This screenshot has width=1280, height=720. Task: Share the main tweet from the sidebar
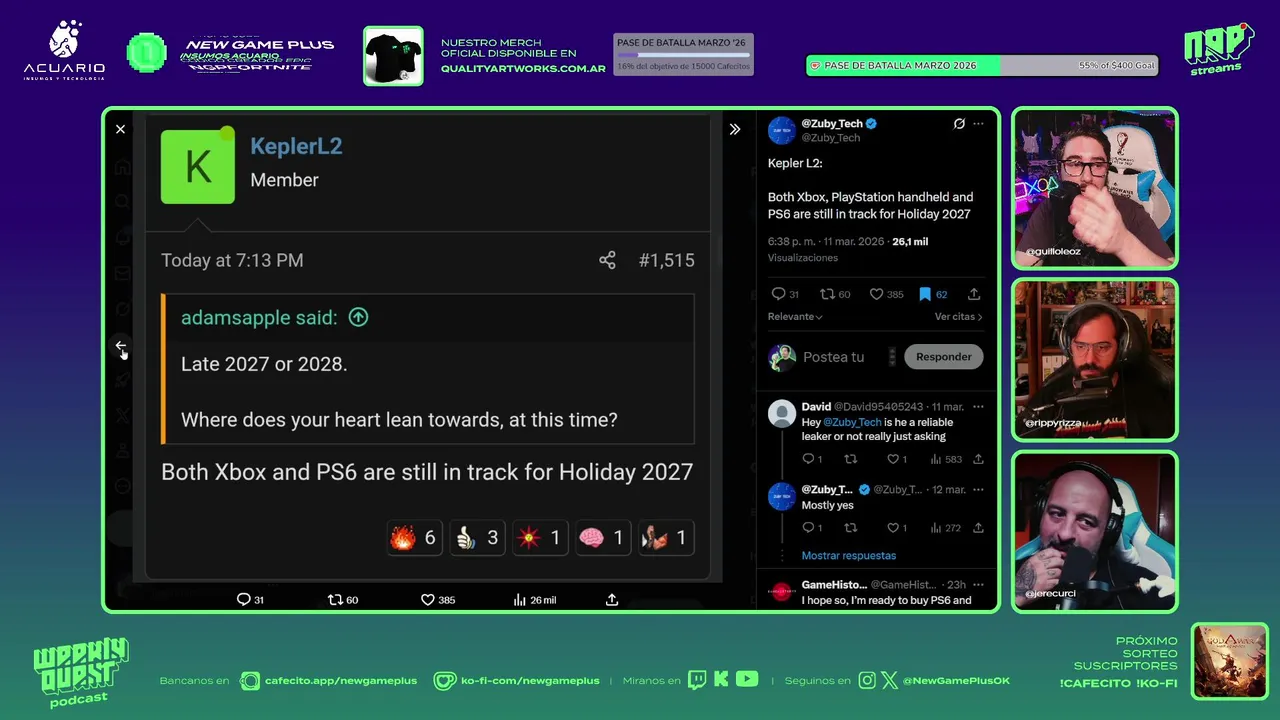tap(974, 294)
